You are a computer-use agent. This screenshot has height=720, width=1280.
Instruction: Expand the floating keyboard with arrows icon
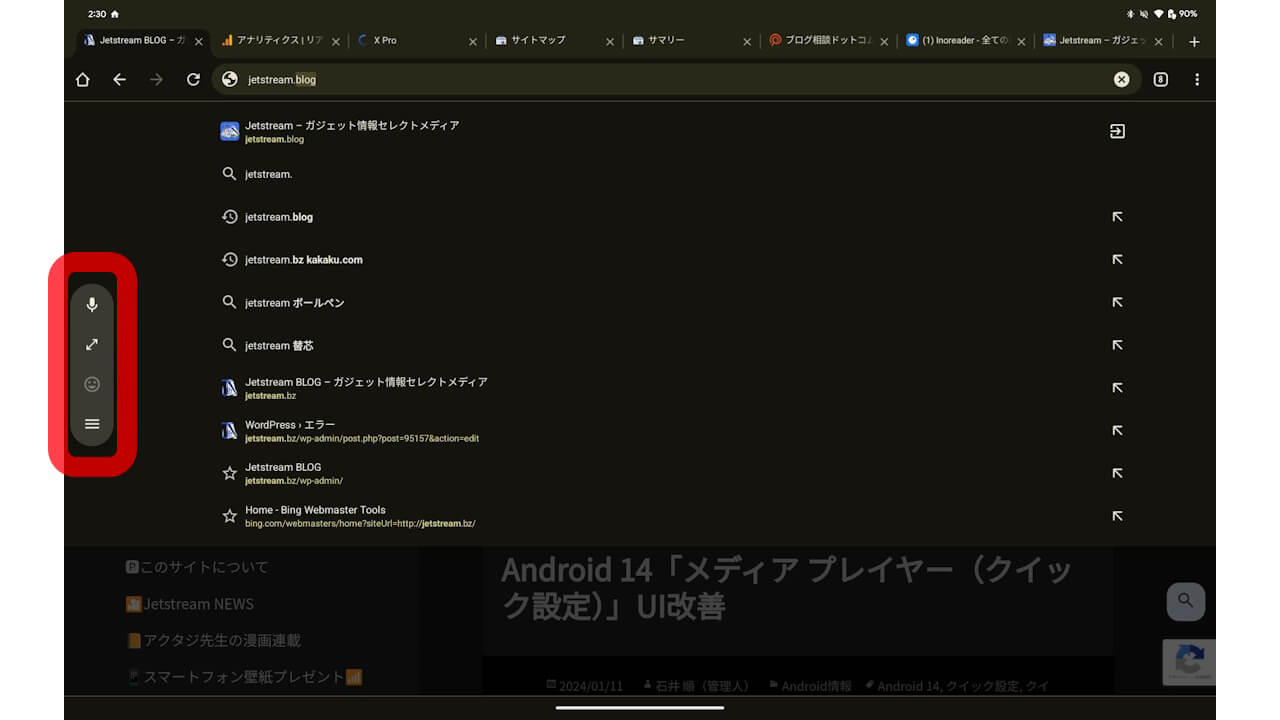pos(92,344)
